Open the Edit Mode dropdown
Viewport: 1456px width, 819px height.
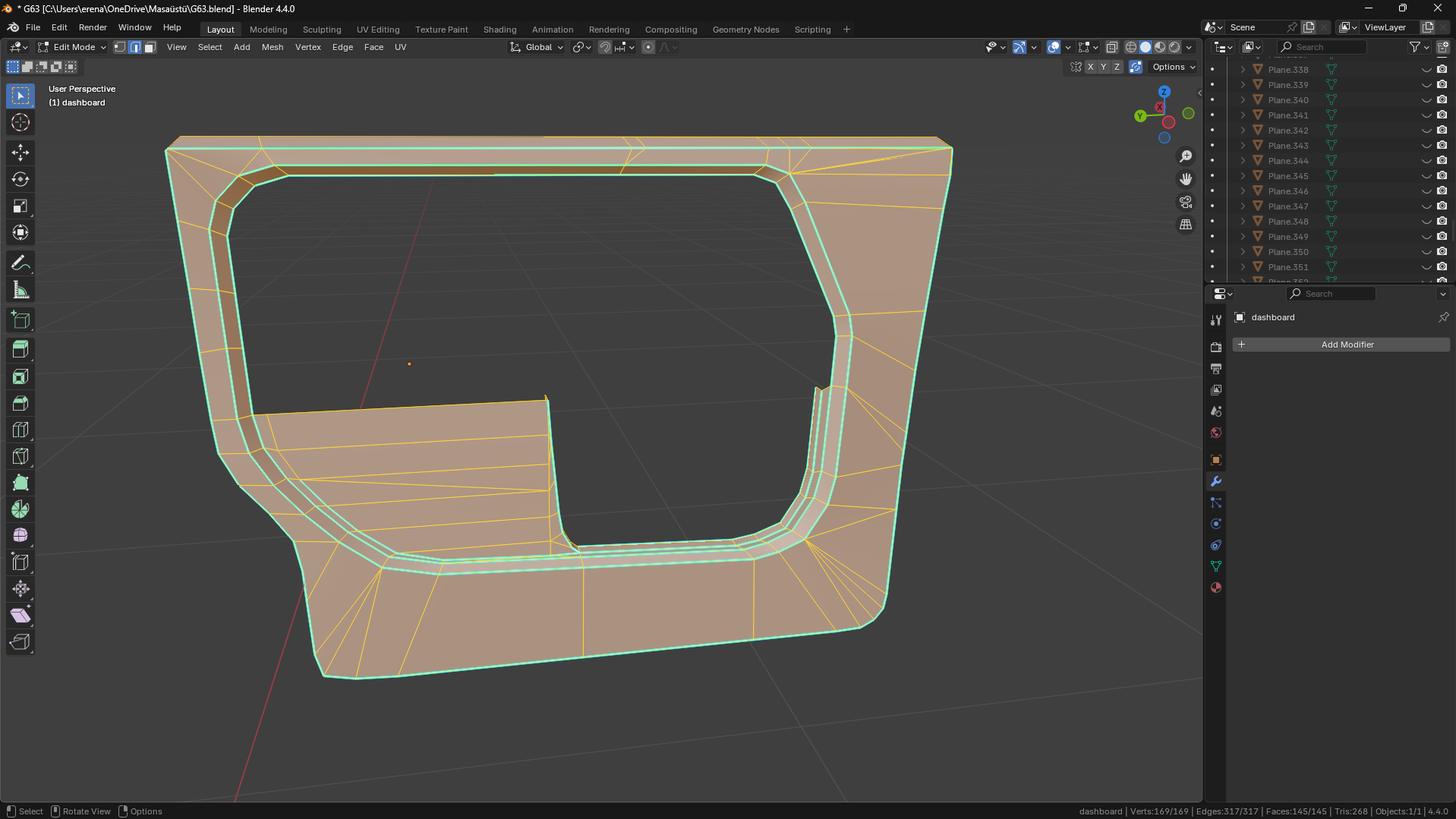click(x=73, y=47)
